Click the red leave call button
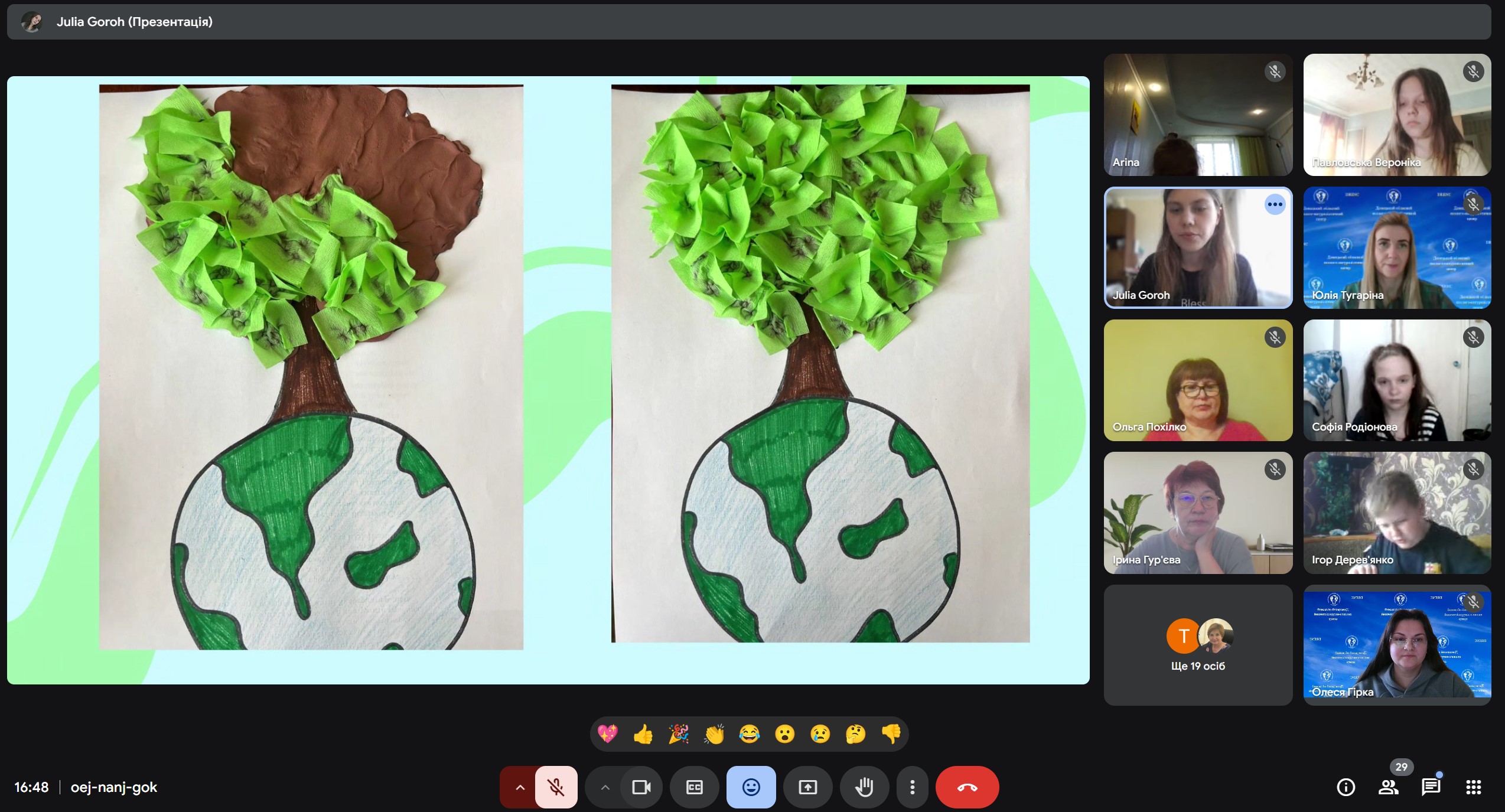 (x=967, y=787)
